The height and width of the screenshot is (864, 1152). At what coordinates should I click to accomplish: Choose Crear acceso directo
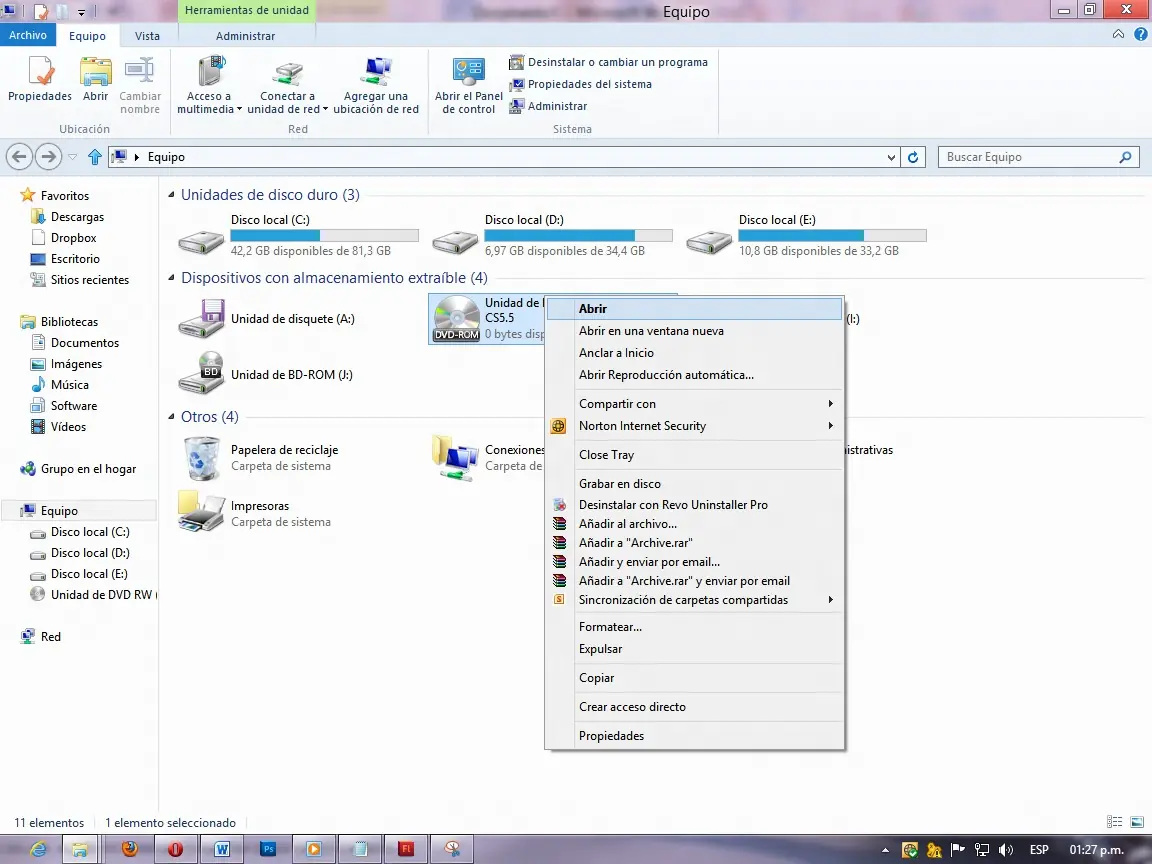694,707
